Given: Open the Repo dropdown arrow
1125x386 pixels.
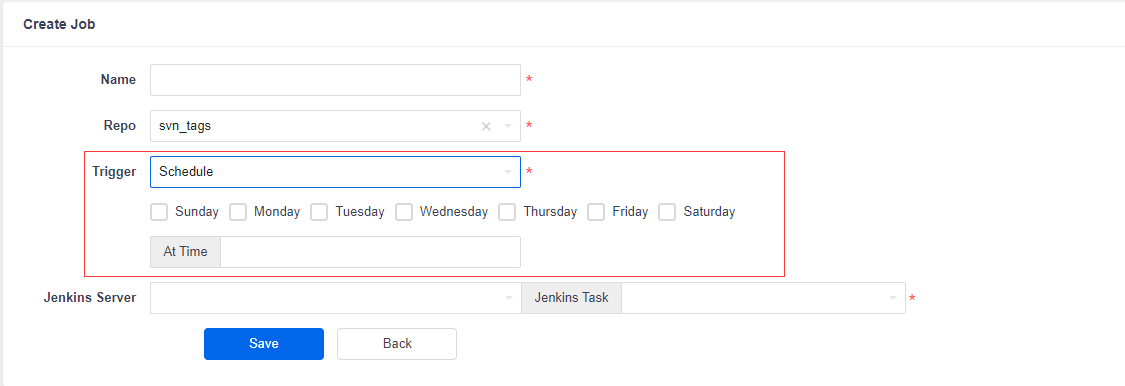Looking at the screenshot, I should [508, 126].
